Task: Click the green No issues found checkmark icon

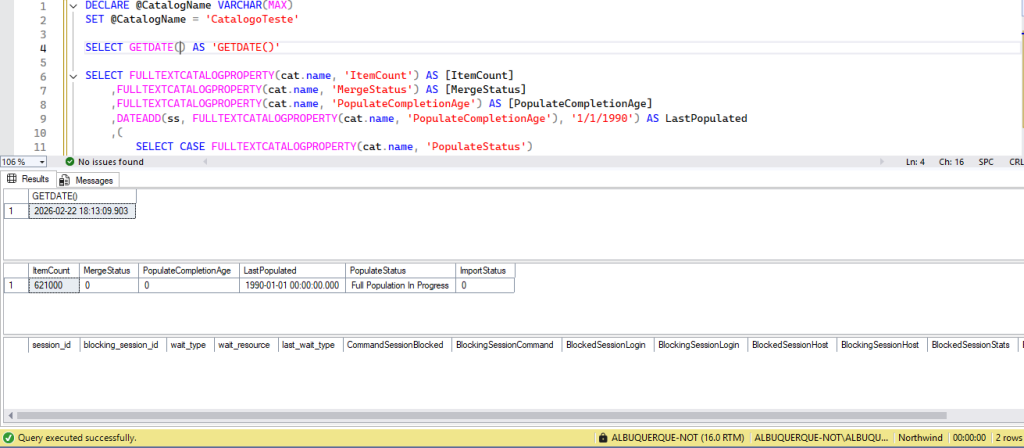Action: (69, 162)
